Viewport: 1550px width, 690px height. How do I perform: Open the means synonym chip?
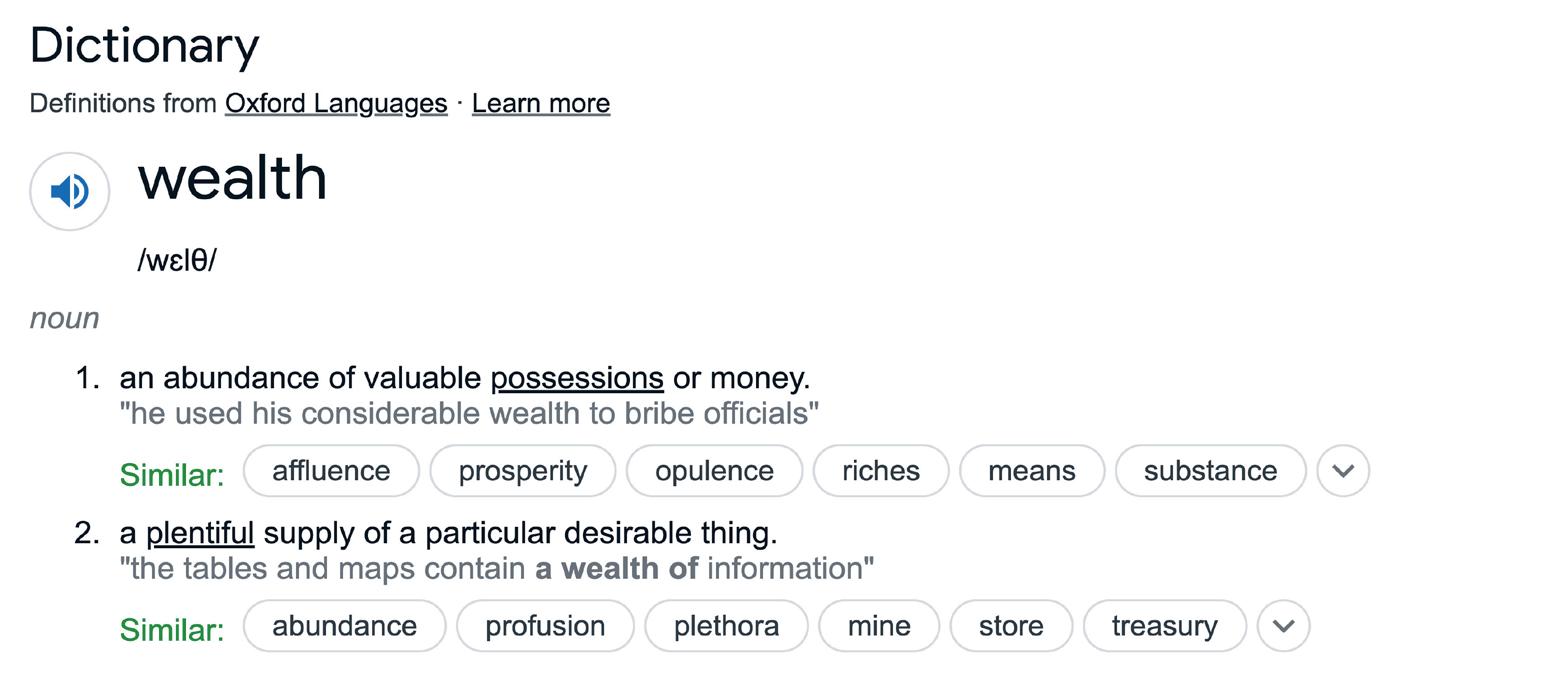point(1031,471)
